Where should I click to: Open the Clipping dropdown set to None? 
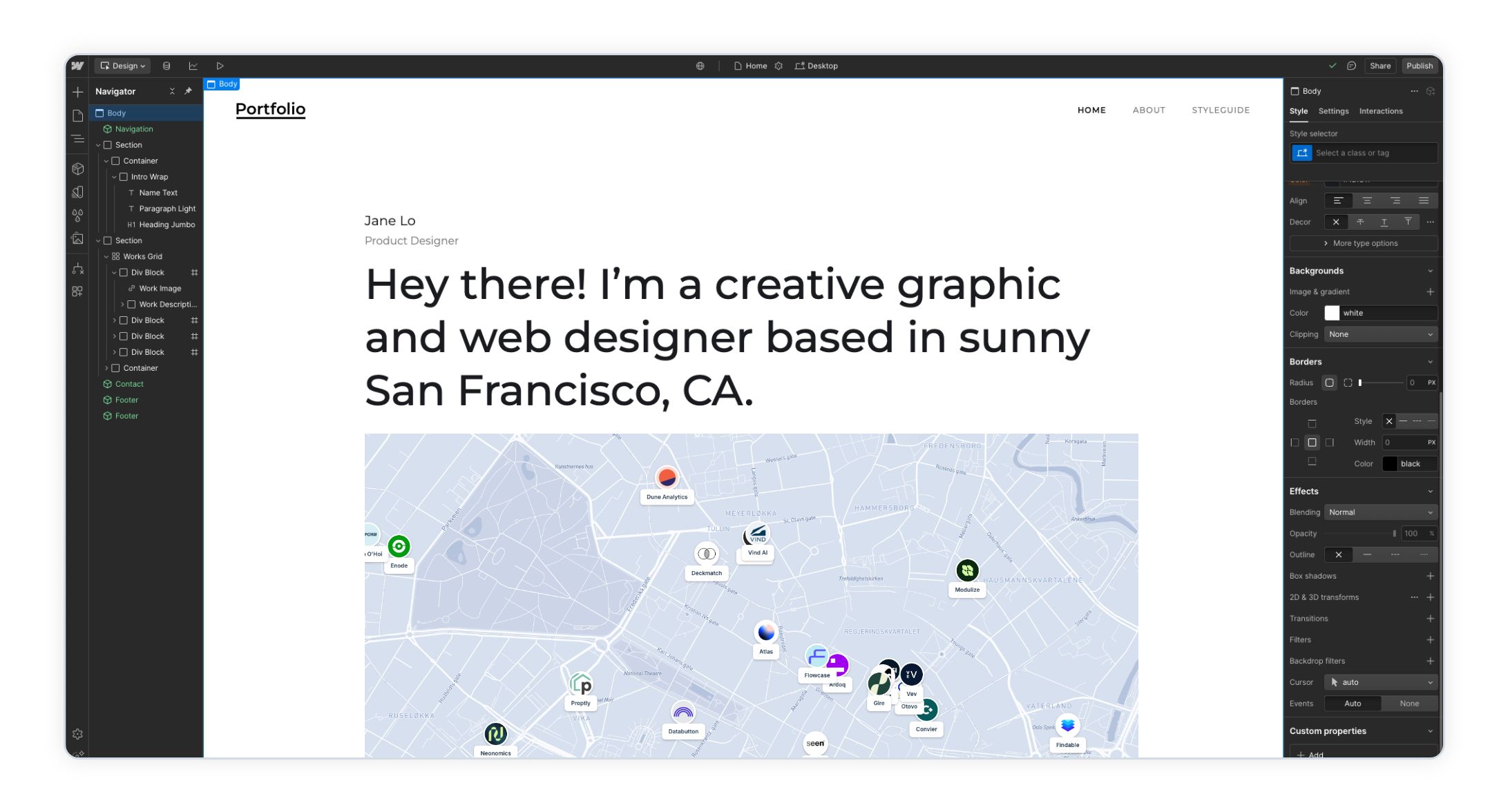tap(1380, 334)
